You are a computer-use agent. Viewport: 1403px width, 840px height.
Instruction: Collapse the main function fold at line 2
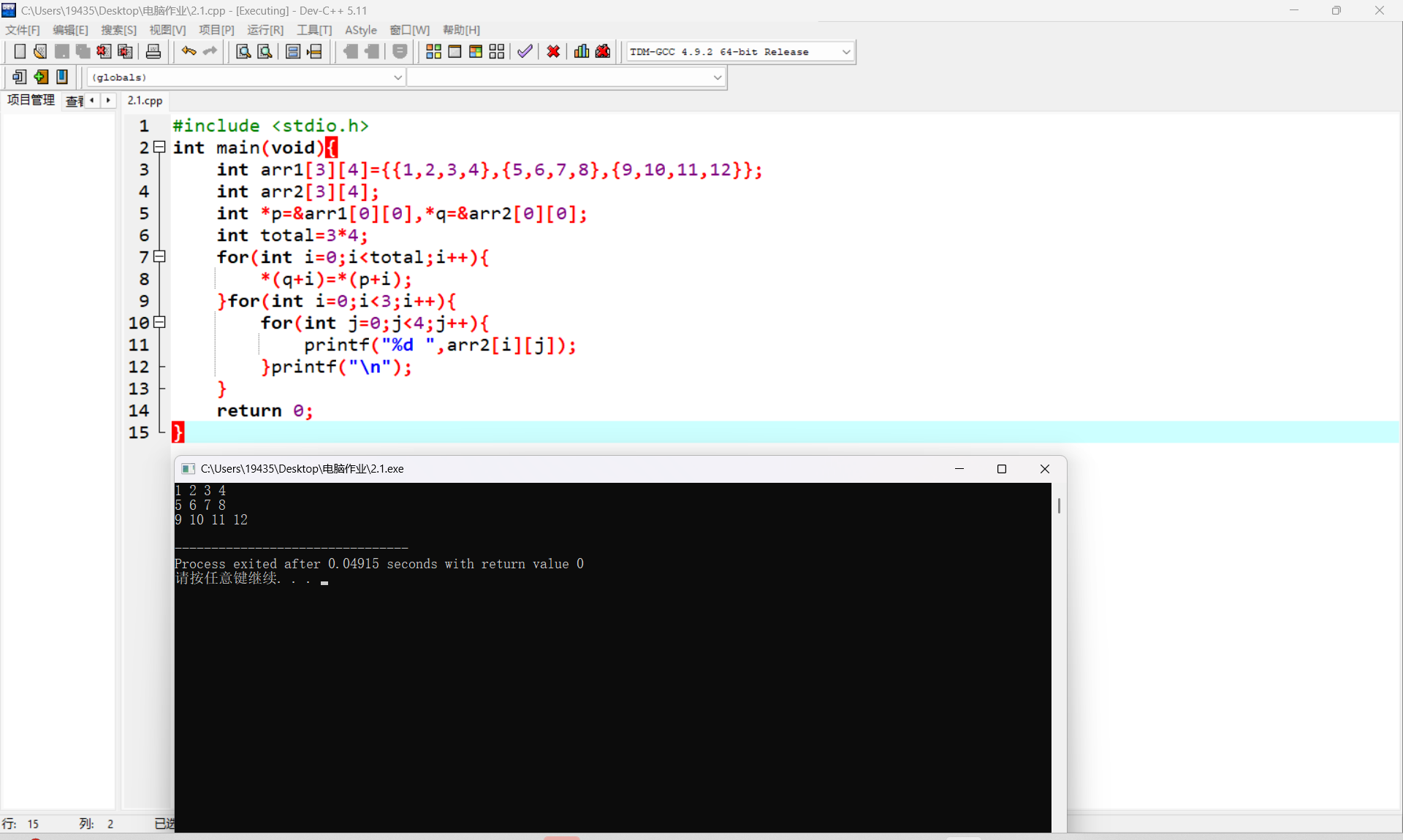159,148
